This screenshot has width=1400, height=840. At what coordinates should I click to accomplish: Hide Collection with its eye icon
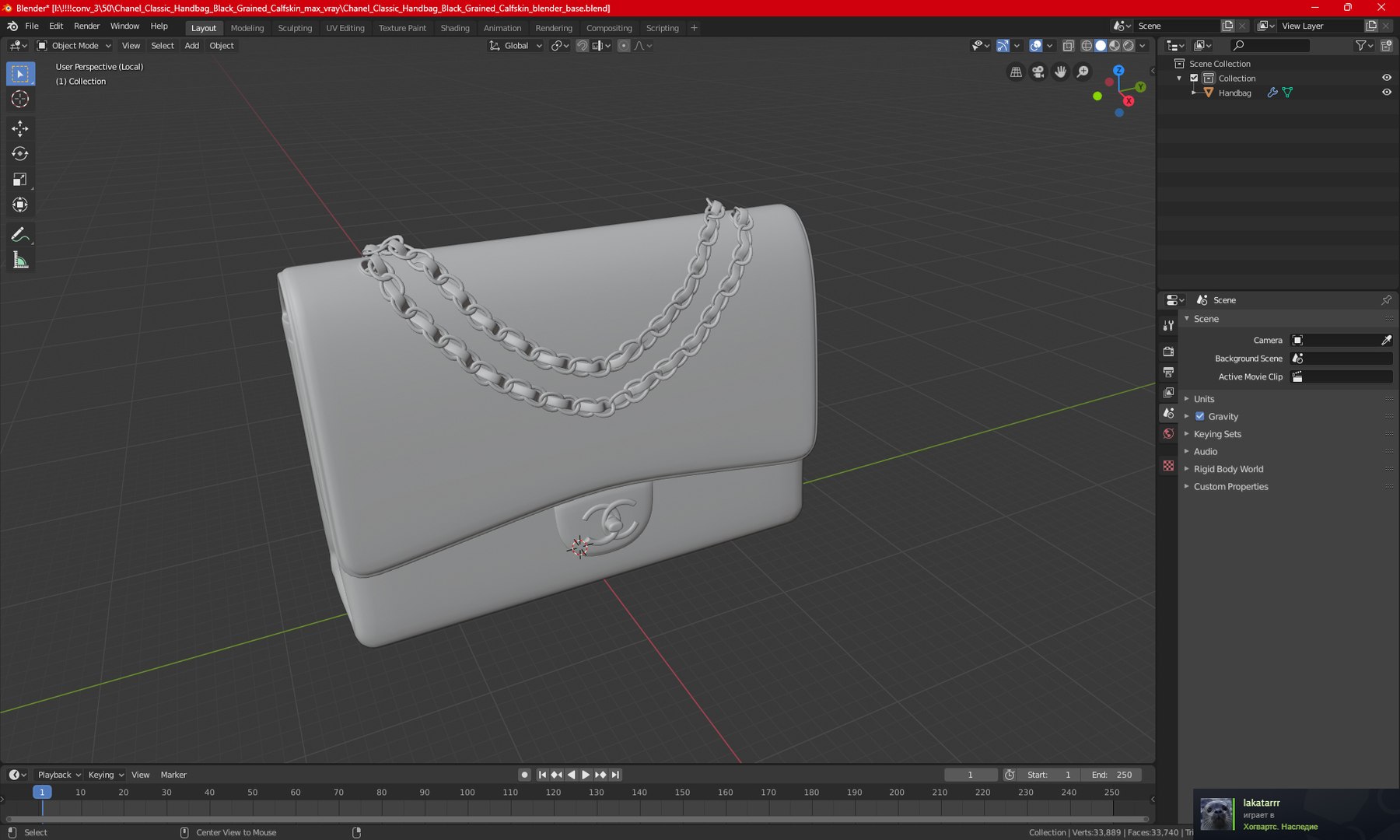(x=1386, y=78)
